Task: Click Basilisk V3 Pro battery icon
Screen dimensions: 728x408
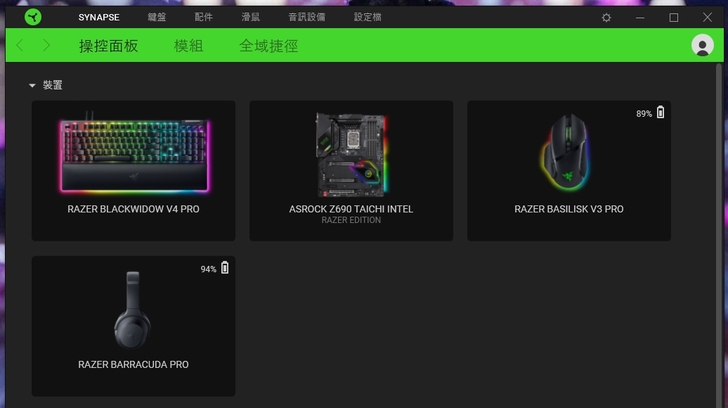Action: (x=660, y=113)
